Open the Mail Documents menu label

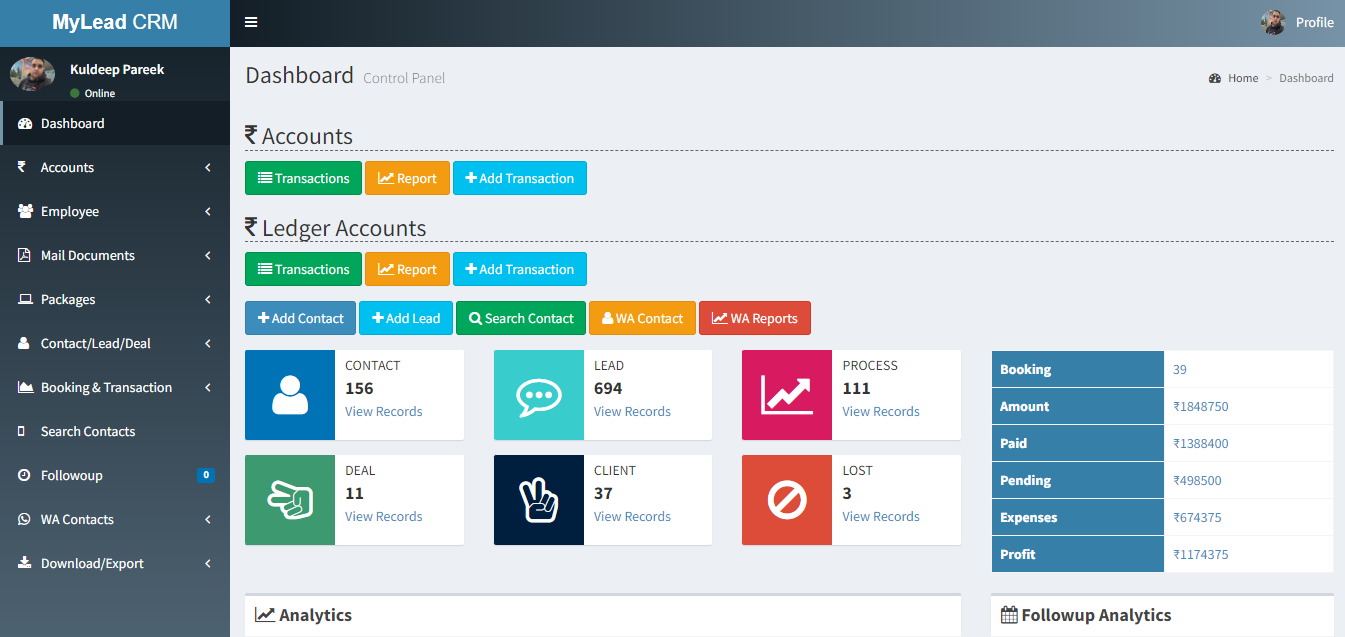coord(88,256)
